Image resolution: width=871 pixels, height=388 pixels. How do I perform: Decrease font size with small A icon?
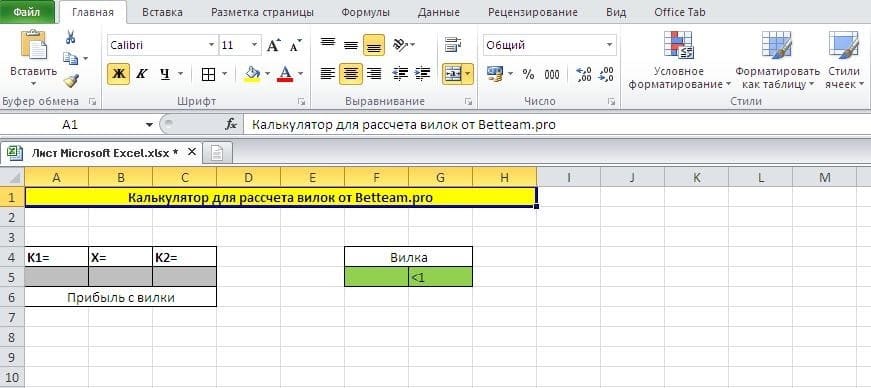296,45
